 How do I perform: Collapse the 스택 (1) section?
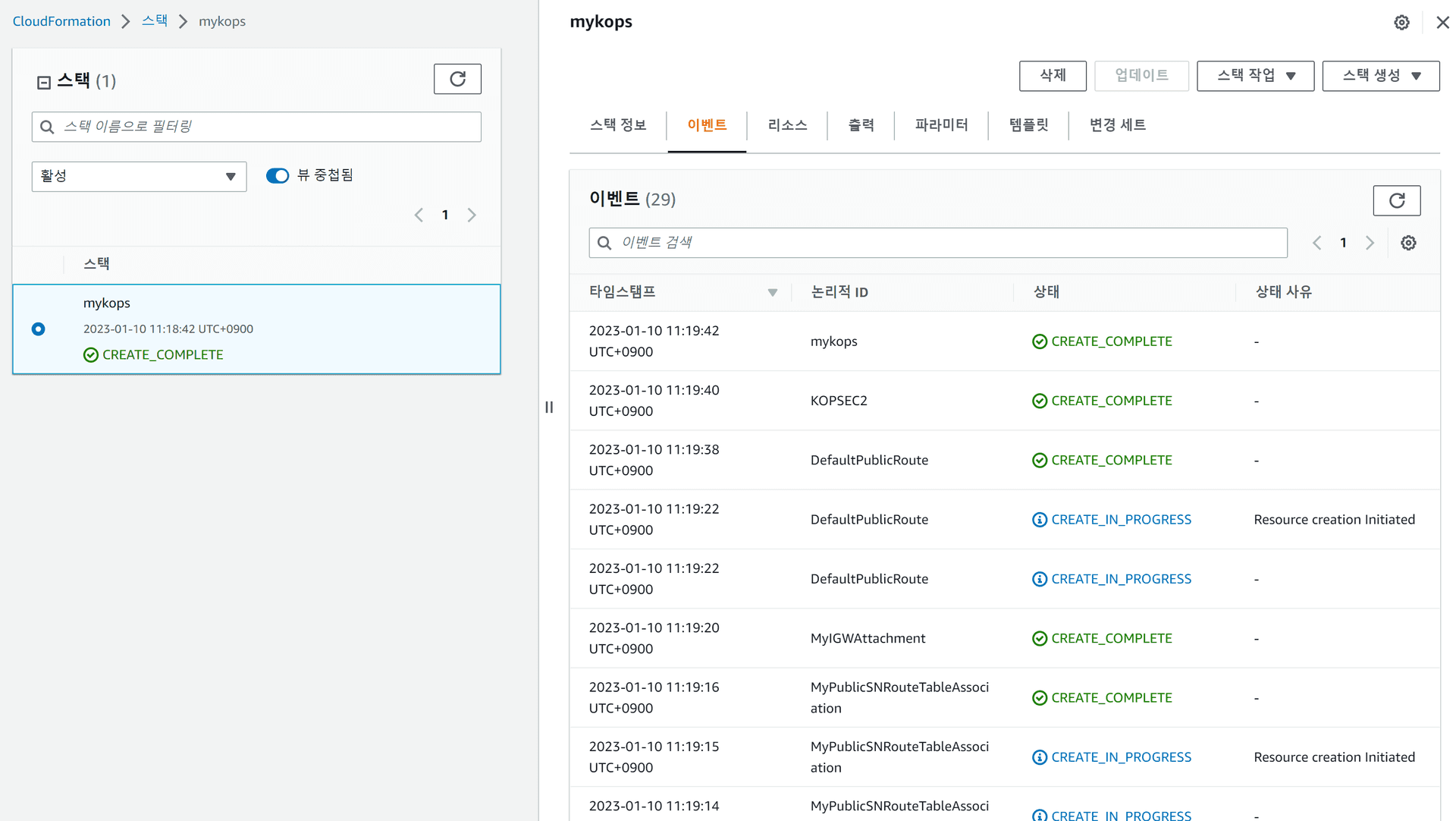pyautogui.click(x=44, y=82)
